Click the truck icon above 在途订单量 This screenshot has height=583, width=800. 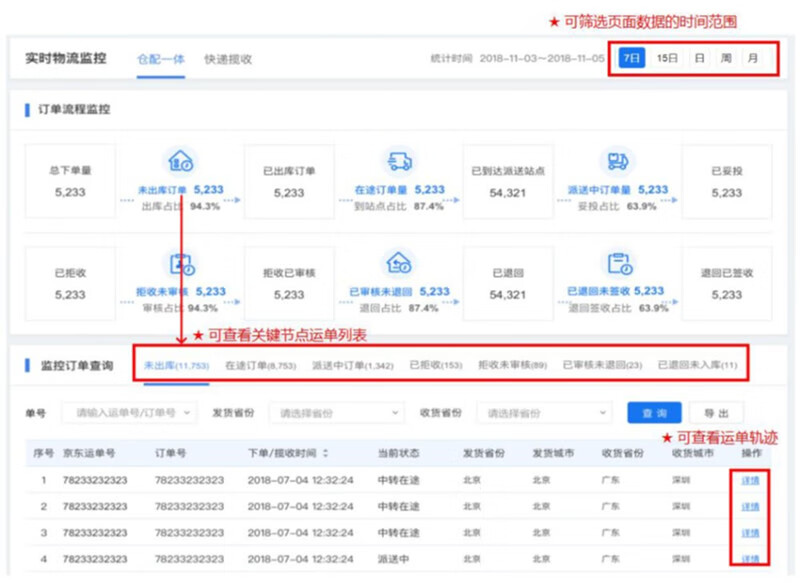398,161
